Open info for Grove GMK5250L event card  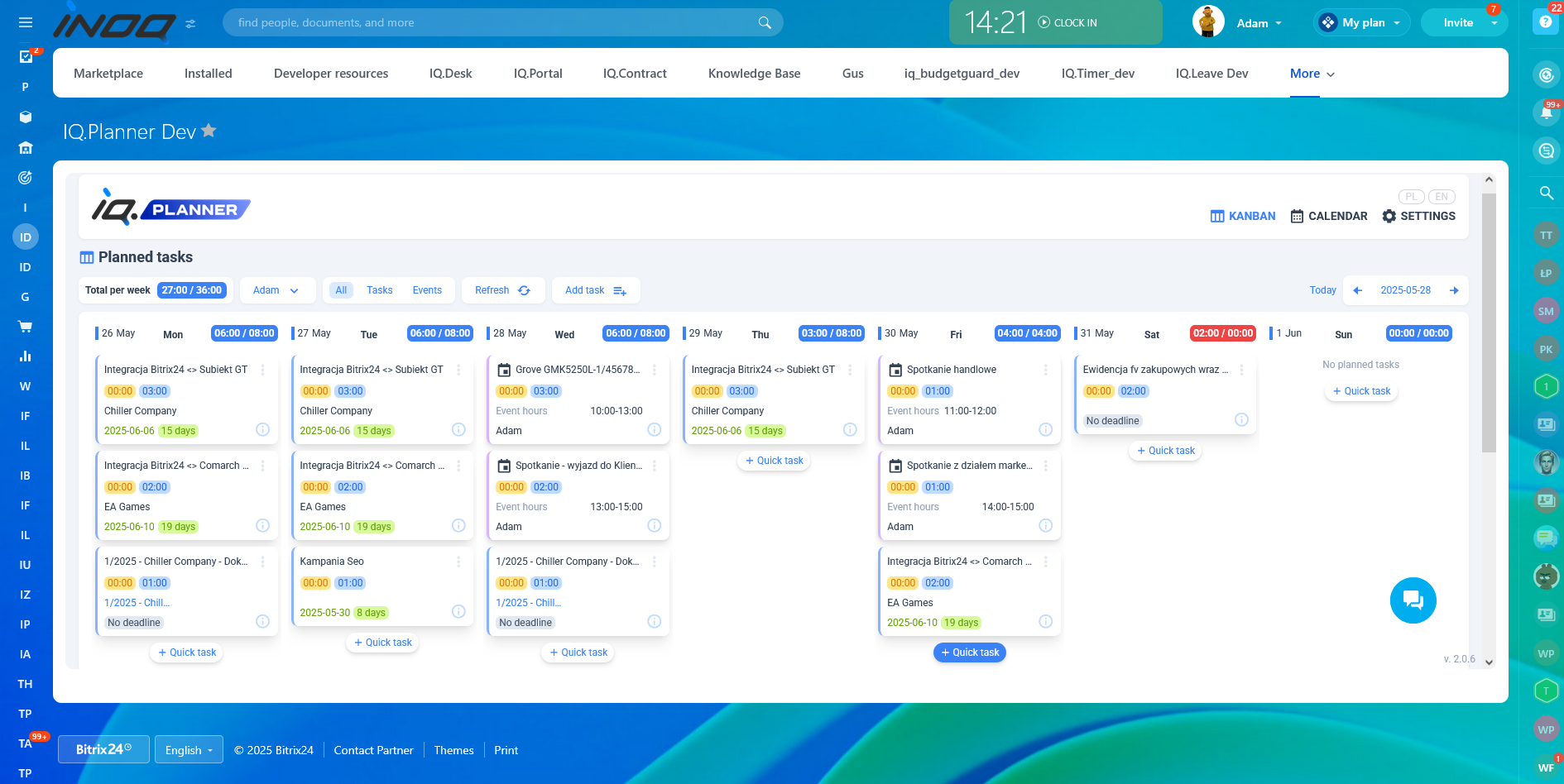pos(654,429)
